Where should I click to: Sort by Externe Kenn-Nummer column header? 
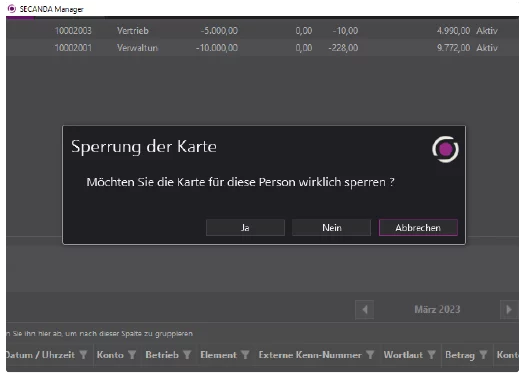coord(310,355)
